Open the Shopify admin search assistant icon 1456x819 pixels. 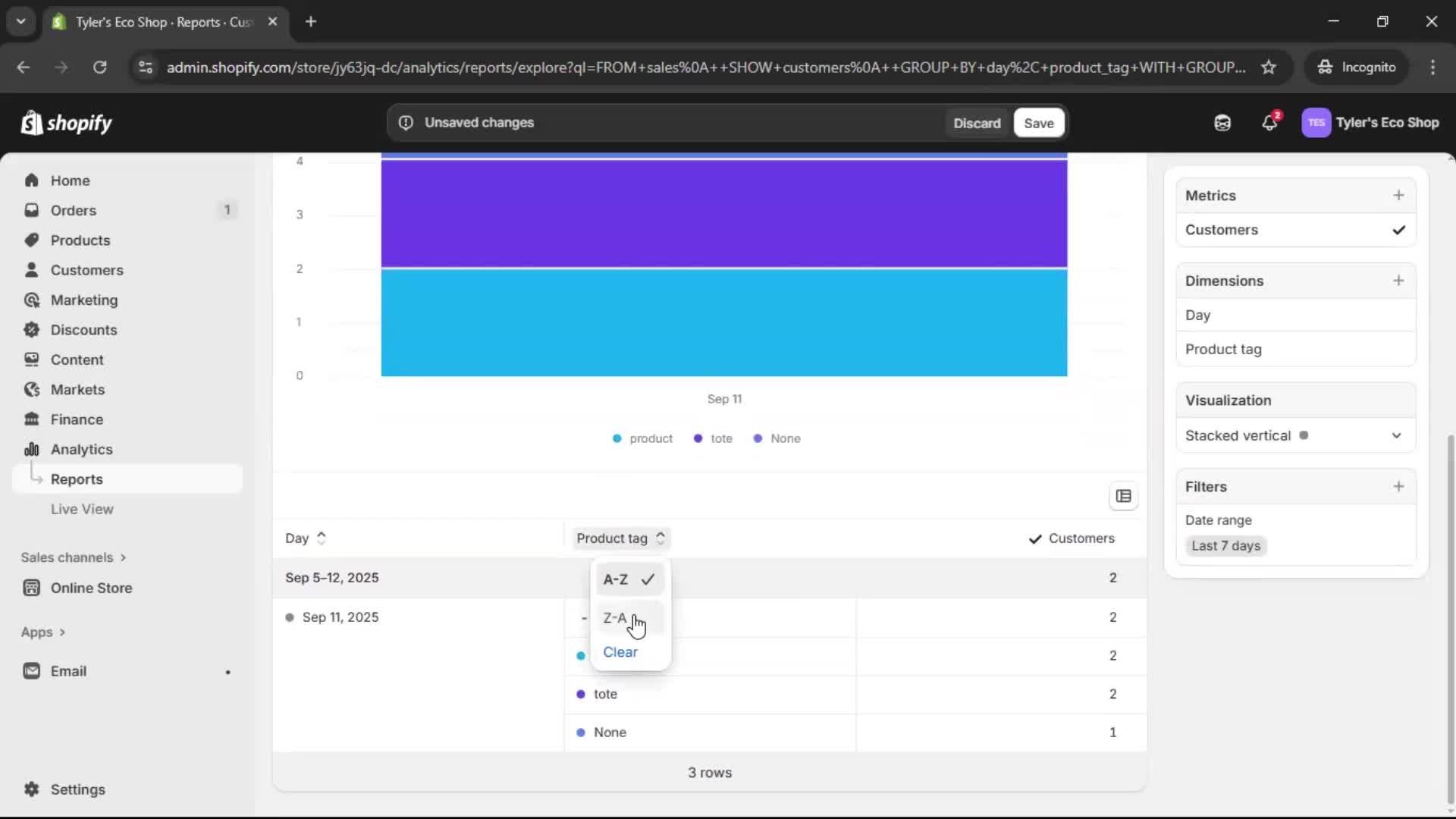(1222, 122)
